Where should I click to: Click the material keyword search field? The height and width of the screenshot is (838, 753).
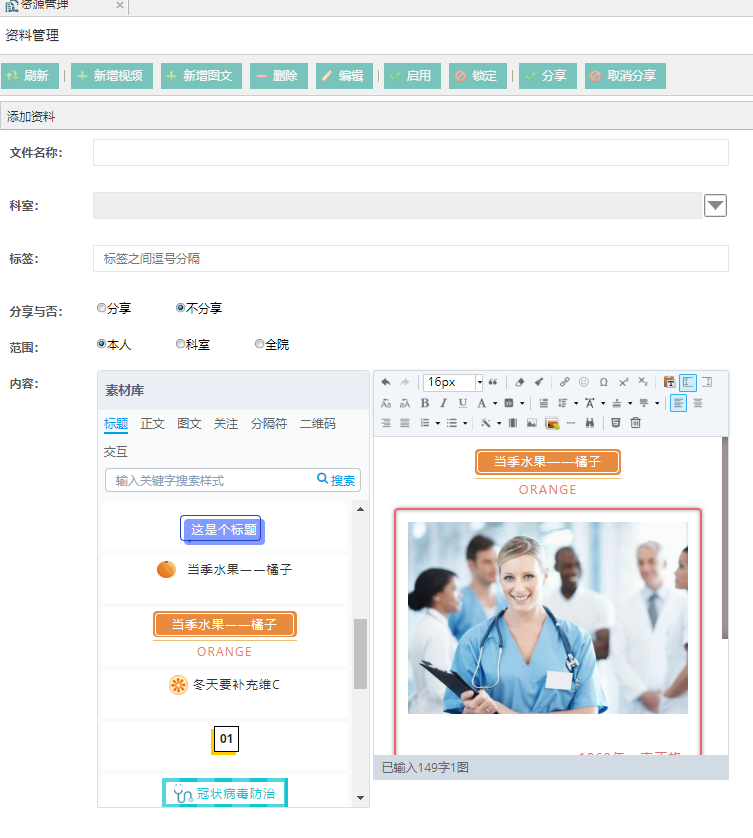pos(211,480)
